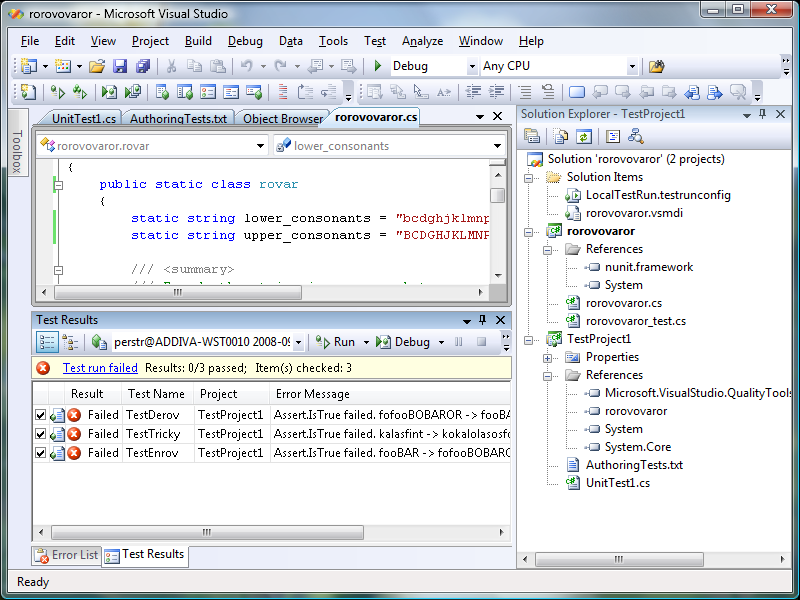Image resolution: width=800 pixels, height=600 pixels.
Task: Run tests in current context icon
Action: pos(58,92)
